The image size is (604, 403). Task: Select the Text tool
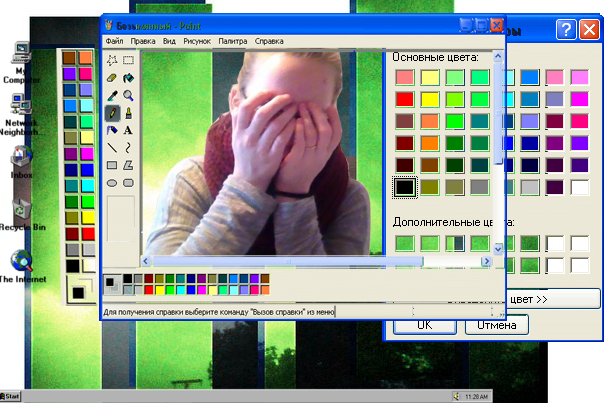pyautogui.click(x=128, y=130)
